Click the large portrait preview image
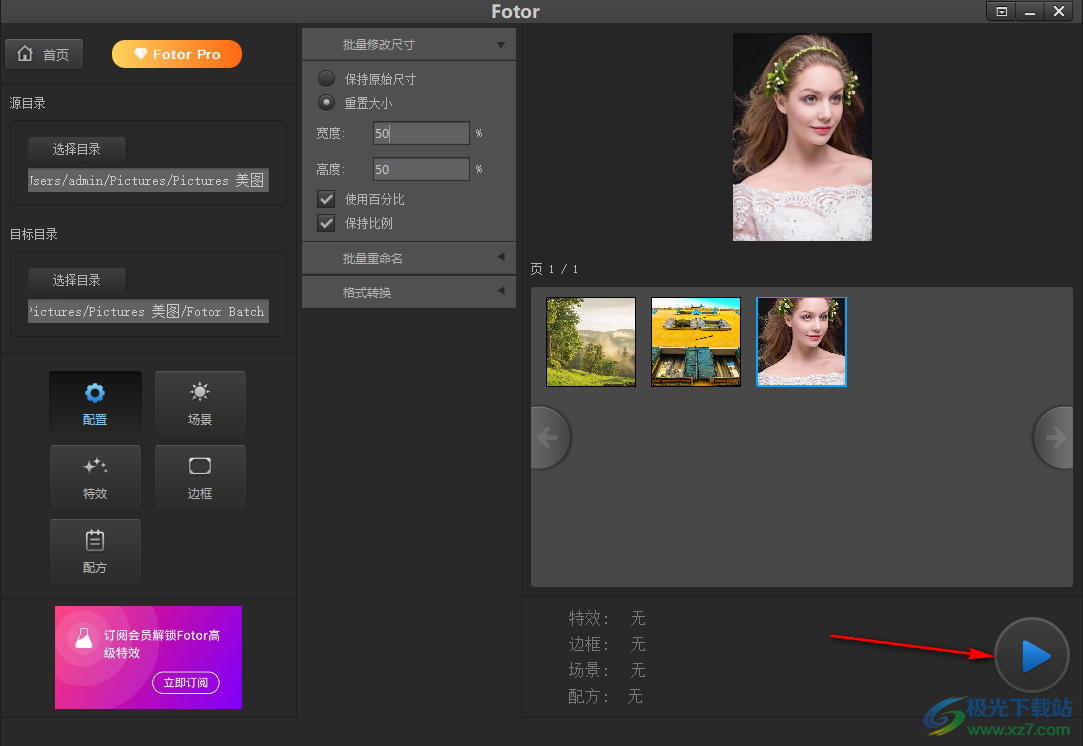Image resolution: width=1083 pixels, height=746 pixels. coord(803,137)
